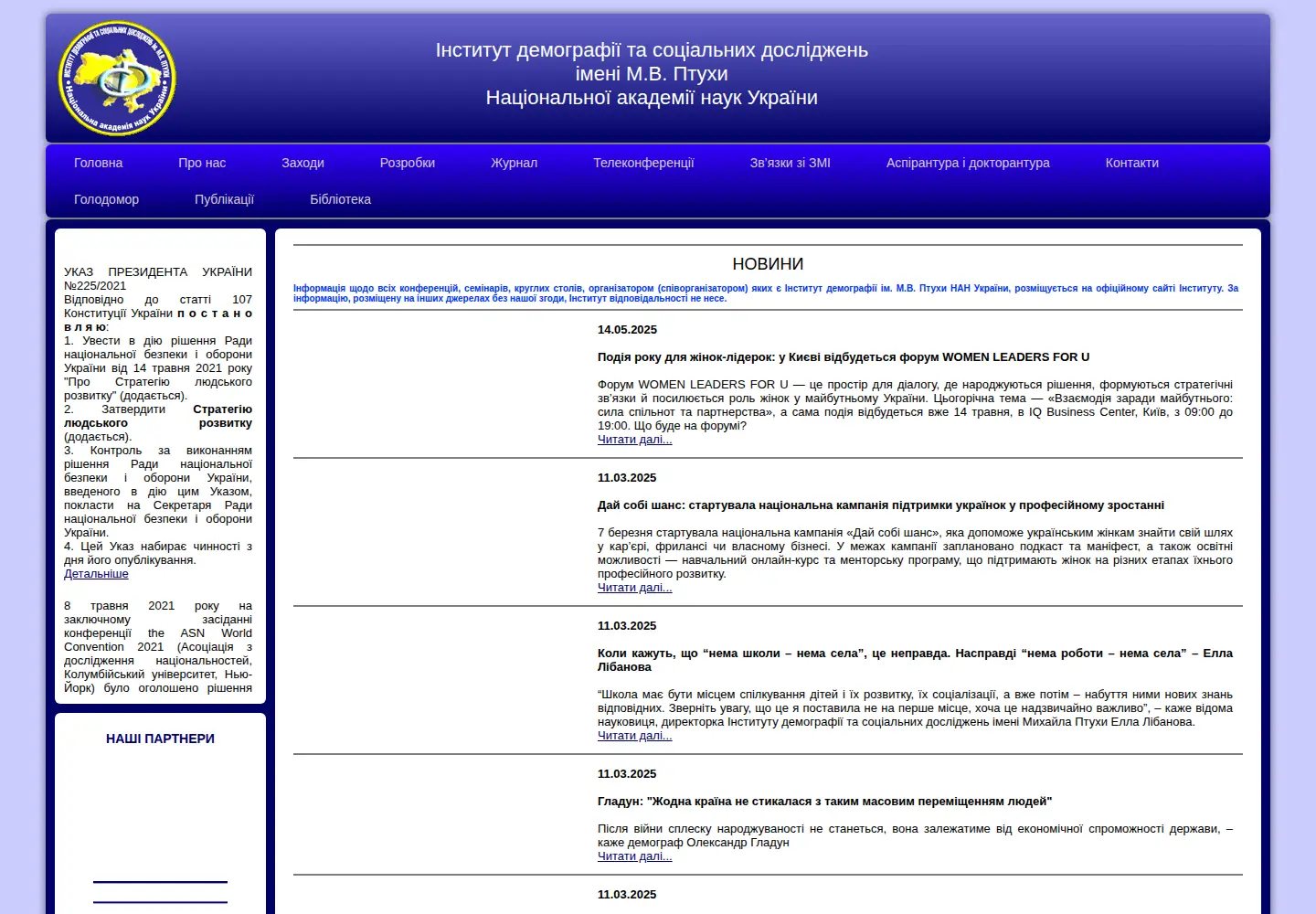Click the НОВИНИ heading
Viewport: 1316px width, 914px height.
(768, 264)
